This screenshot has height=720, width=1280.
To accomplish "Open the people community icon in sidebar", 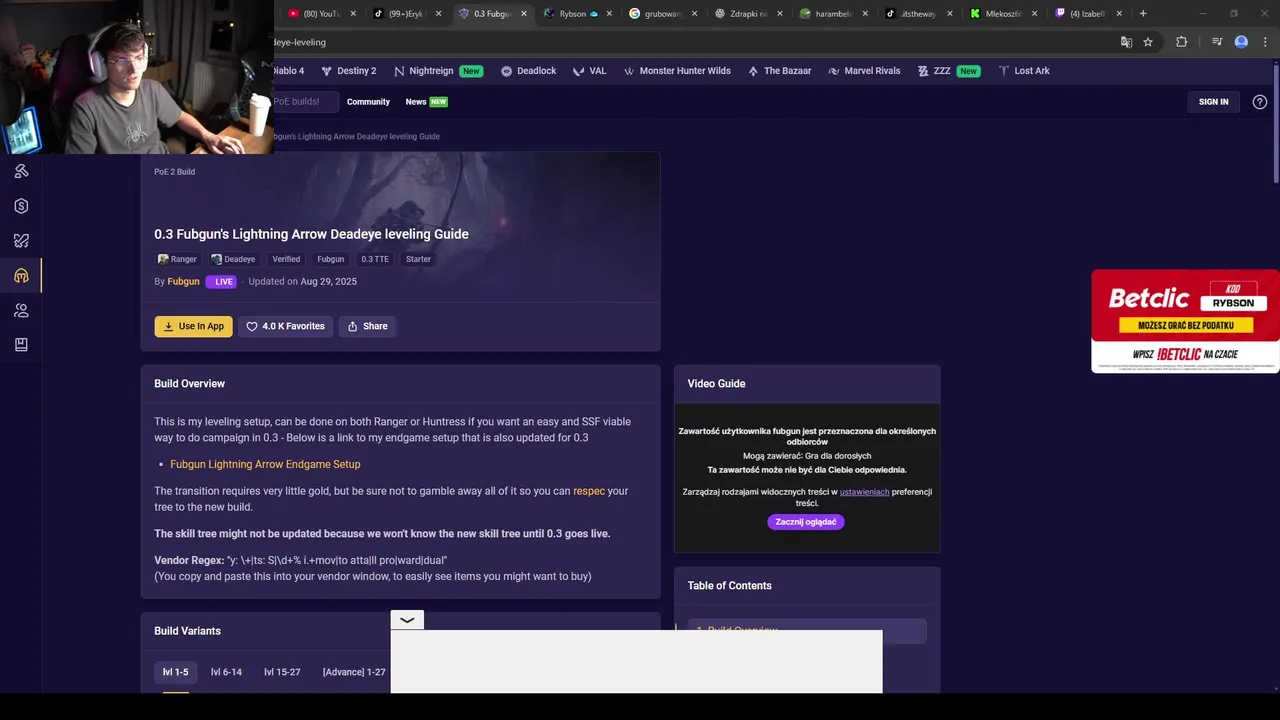I will (x=21, y=310).
